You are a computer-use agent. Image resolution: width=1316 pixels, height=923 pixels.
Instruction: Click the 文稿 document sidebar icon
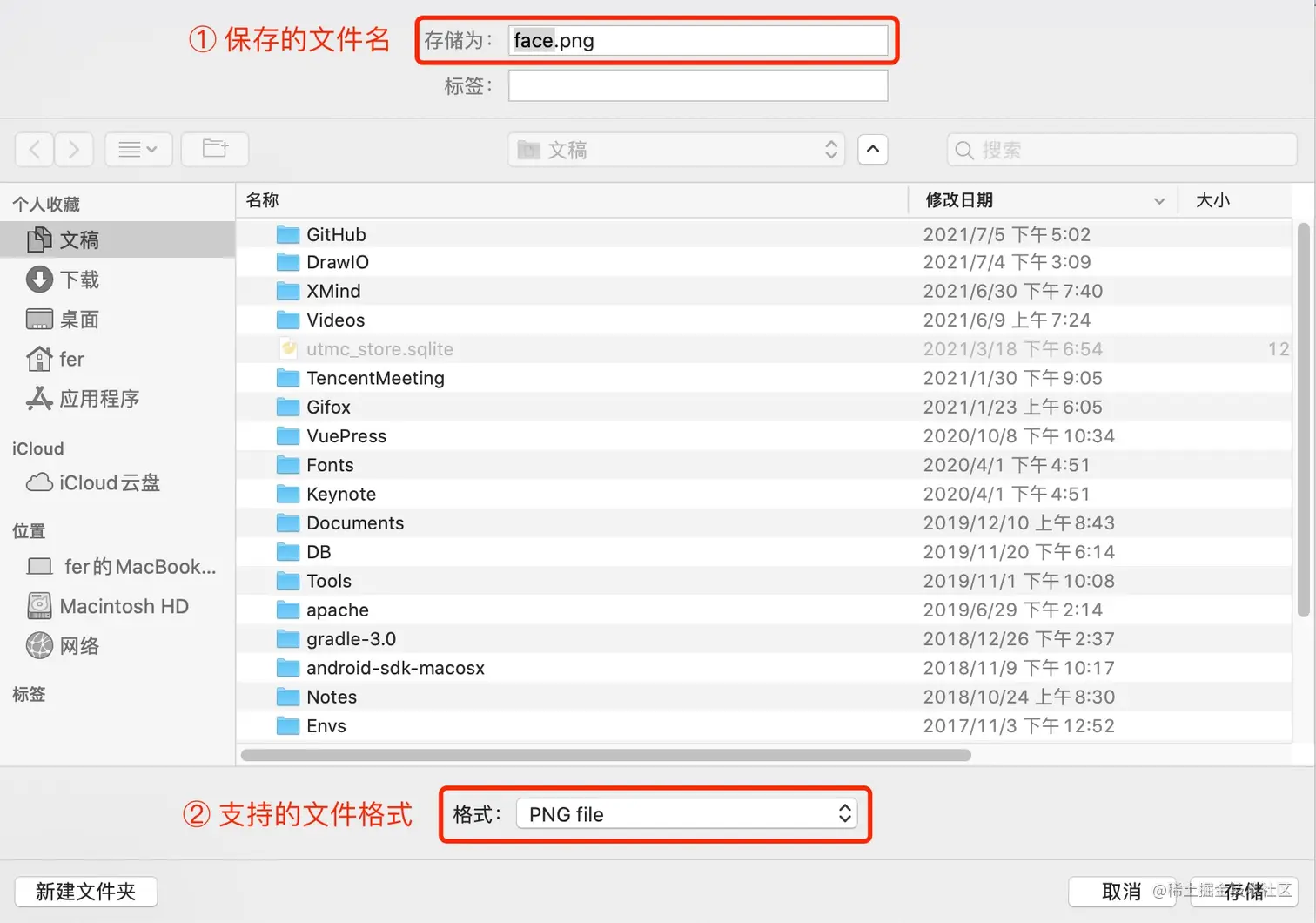pos(39,239)
